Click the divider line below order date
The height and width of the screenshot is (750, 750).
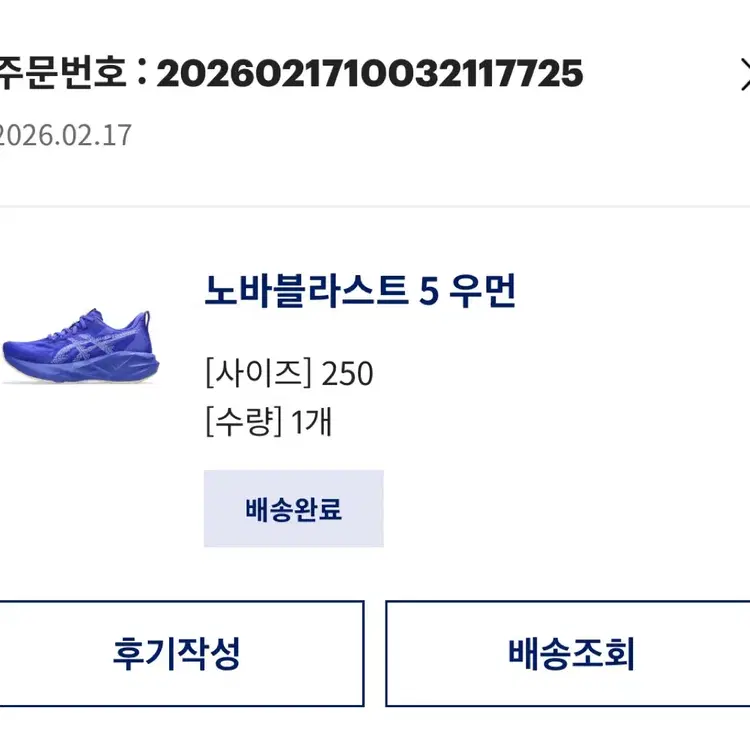(x=375, y=207)
